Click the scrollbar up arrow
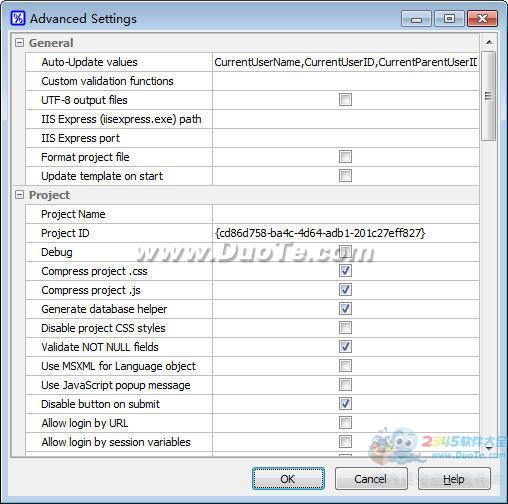Viewport: 508px width, 504px height. tap(489, 42)
